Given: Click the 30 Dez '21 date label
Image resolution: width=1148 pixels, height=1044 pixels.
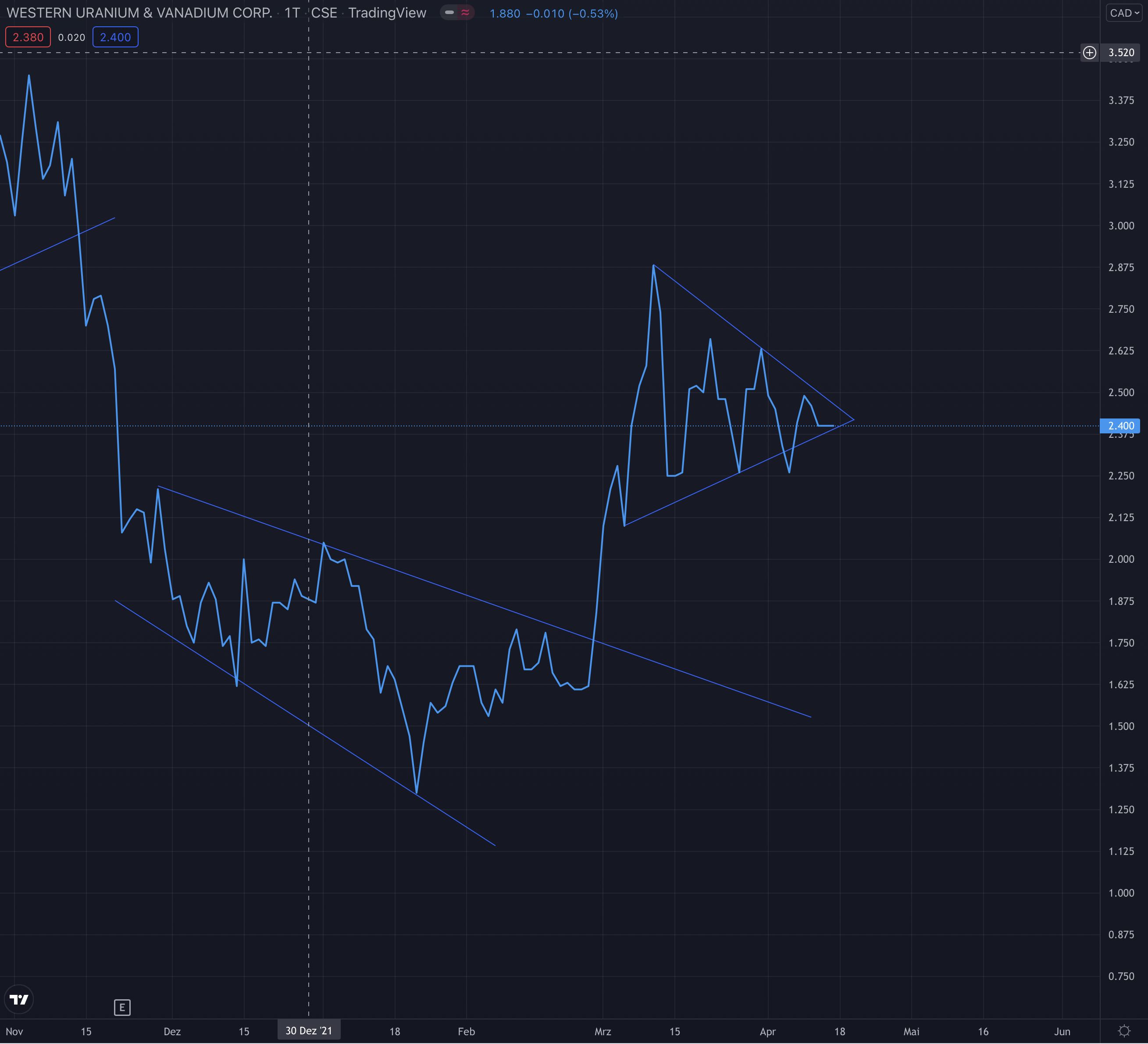Looking at the screenshot, I should point(309,1030).
